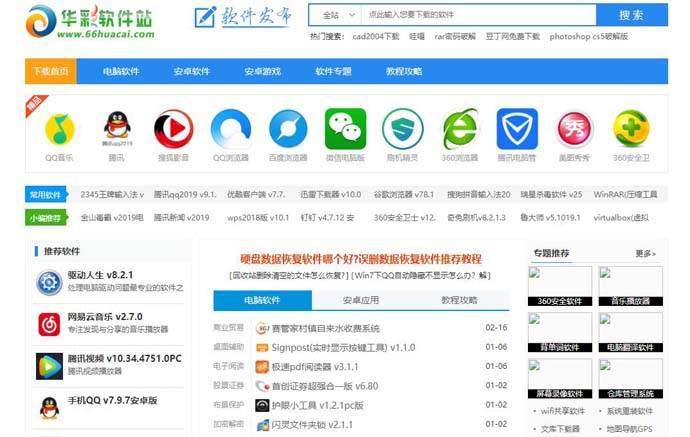Click the 腾讯视频 icon in recommended list

(49, 366)
